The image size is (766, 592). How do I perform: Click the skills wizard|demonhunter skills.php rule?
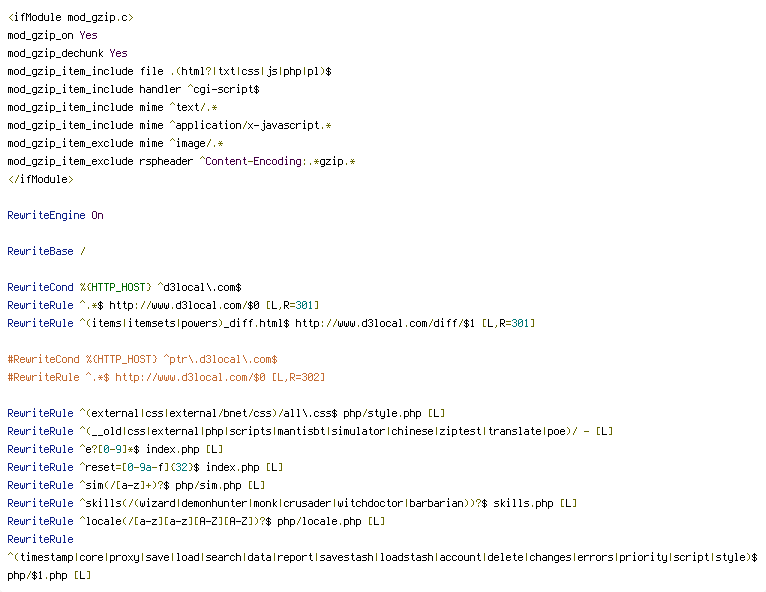[x=292, y=504]
